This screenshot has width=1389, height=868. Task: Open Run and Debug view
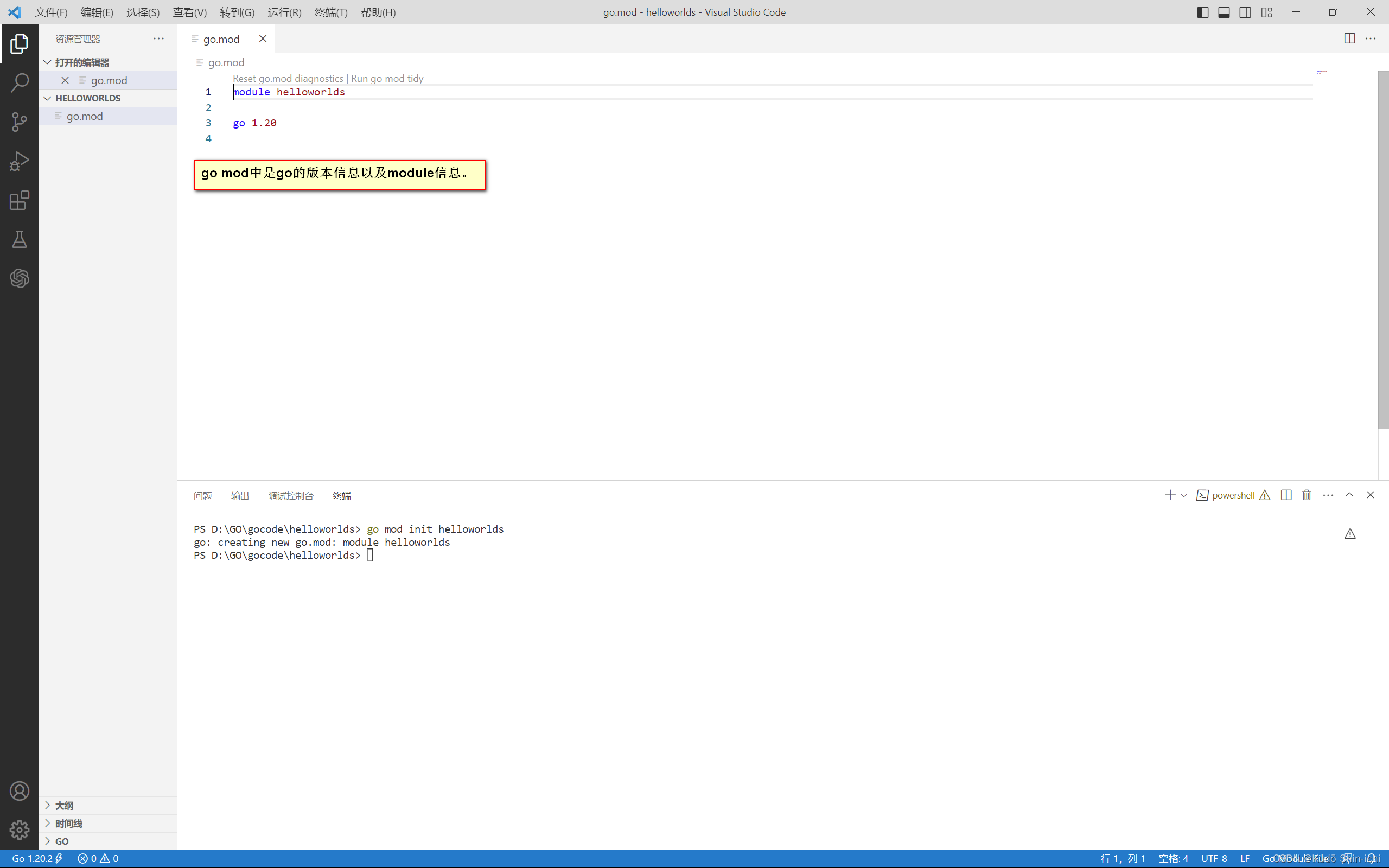20,161
